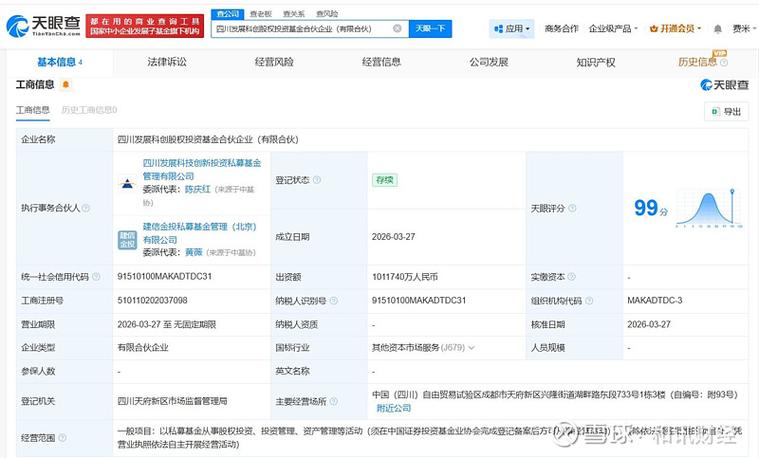759x458 pixels.
Task: Open the 经营风险 tab
Action: [x=274, y=62]
